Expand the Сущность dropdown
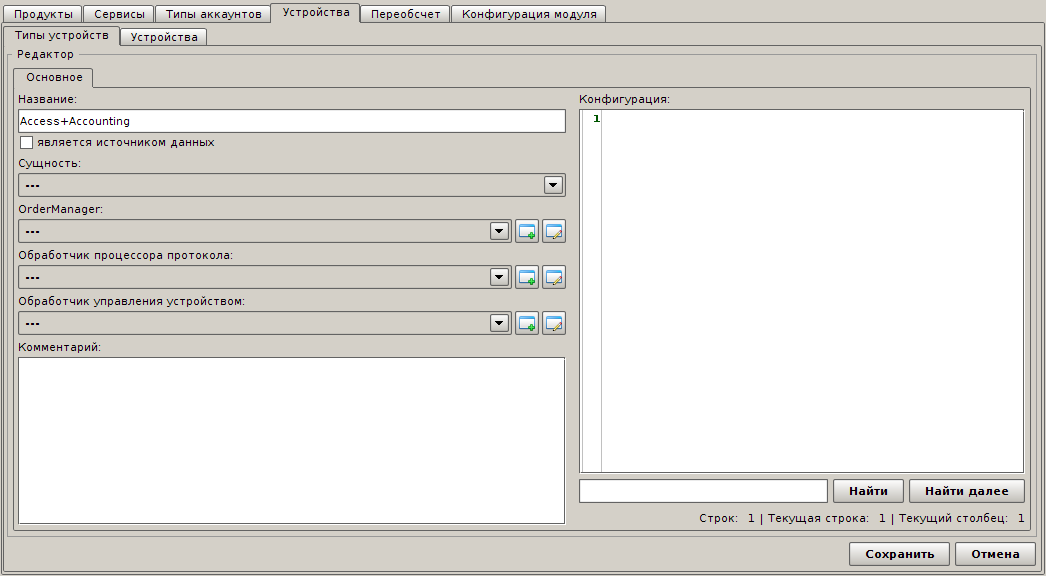 [554, 185]
